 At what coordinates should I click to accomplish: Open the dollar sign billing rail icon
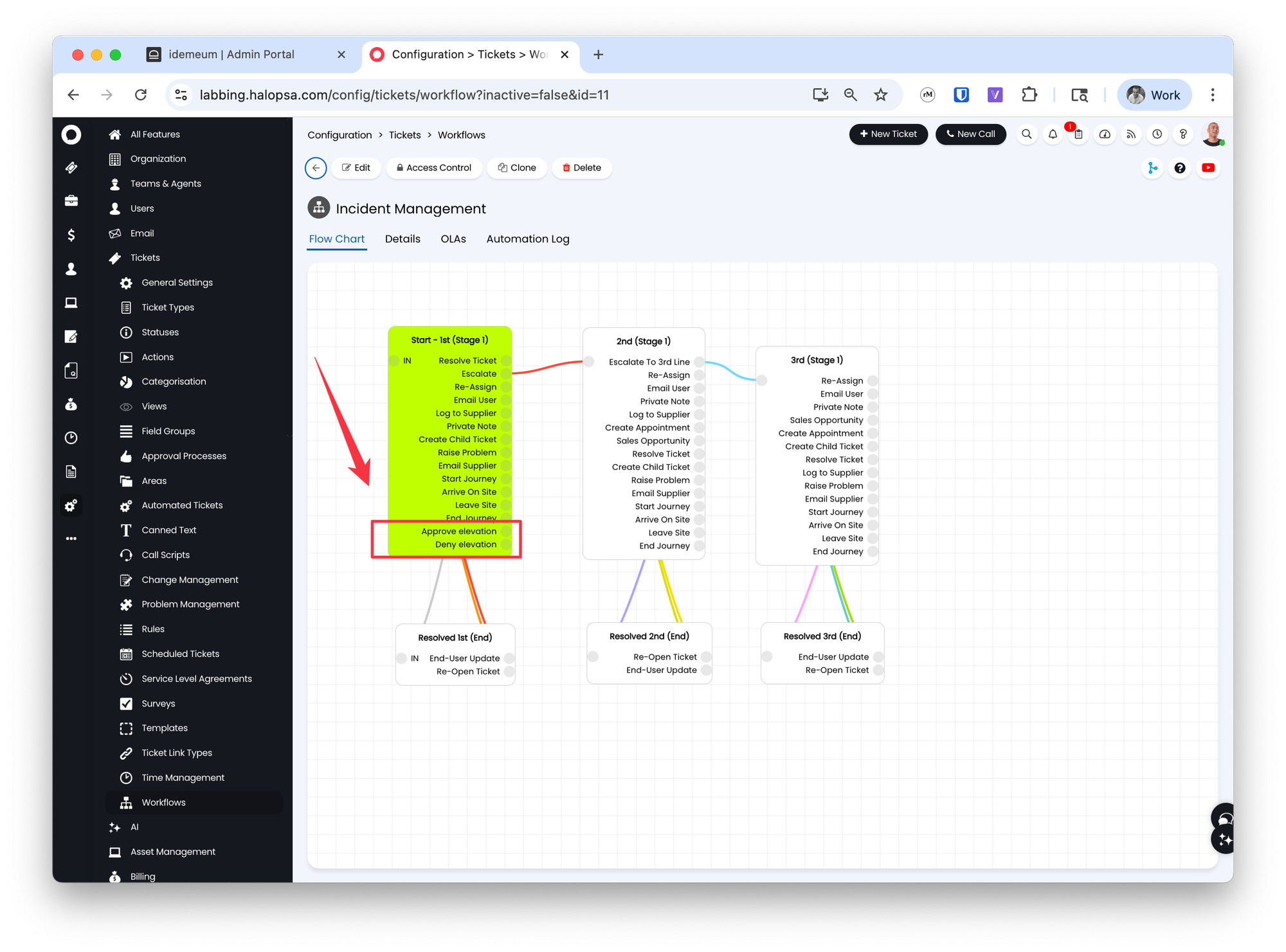click(71, 235)
